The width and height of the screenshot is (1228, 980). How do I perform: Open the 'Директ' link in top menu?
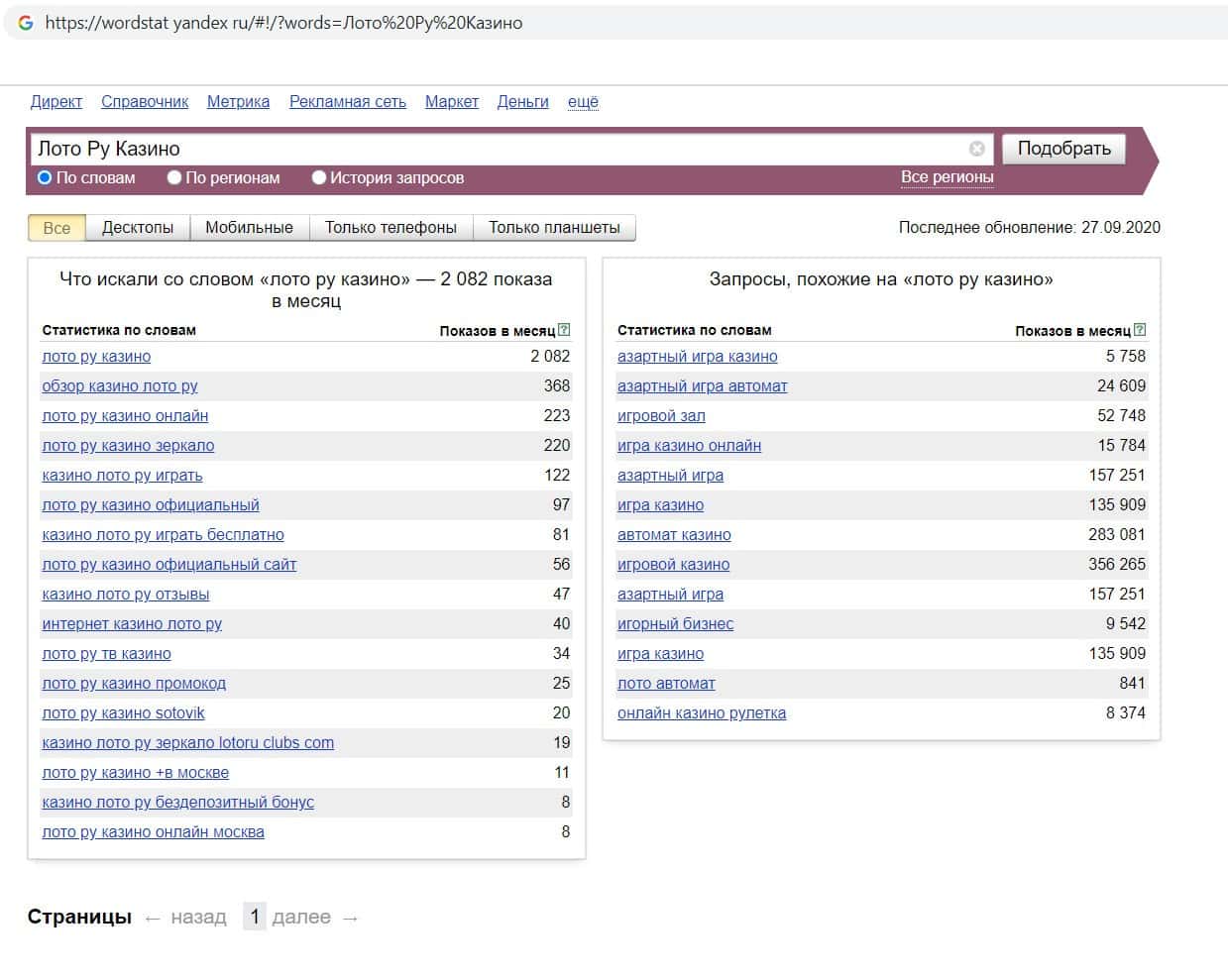click(56, 101)
